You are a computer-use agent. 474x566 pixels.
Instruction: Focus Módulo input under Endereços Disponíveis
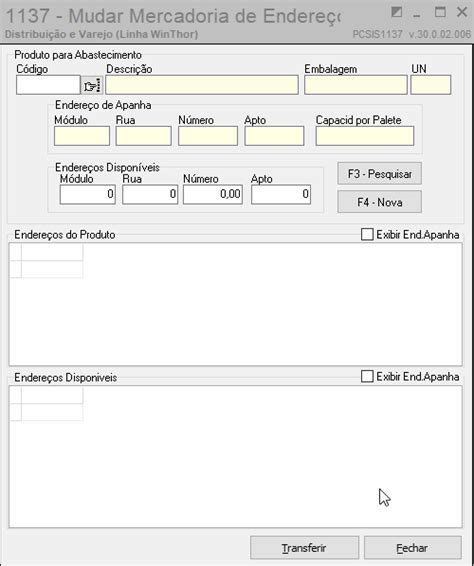click(88, 195)
